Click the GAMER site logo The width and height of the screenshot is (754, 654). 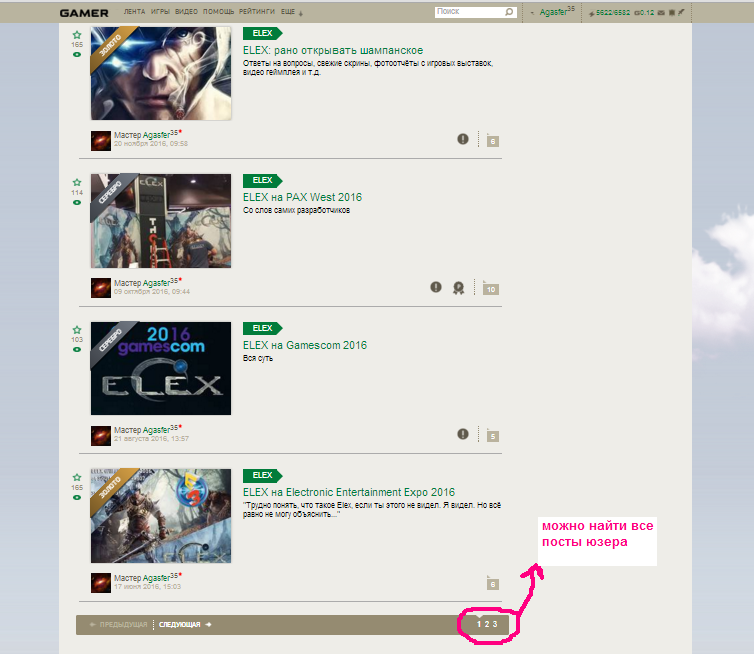pos(83,12)
